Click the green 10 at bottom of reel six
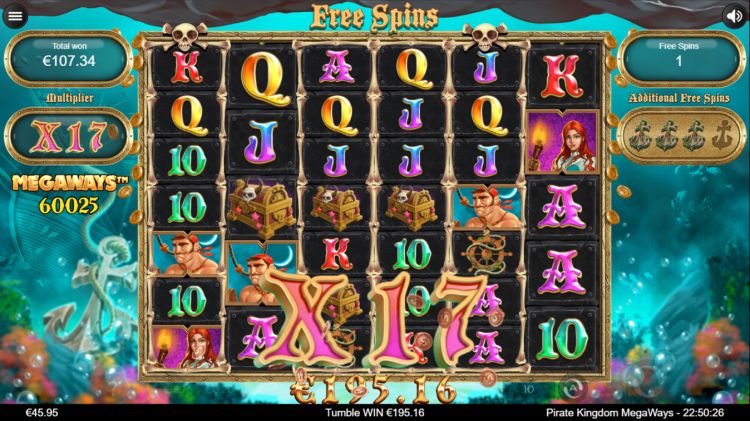Image resolution: width=750 pixels, height=421 pixels. pos(562,339)
